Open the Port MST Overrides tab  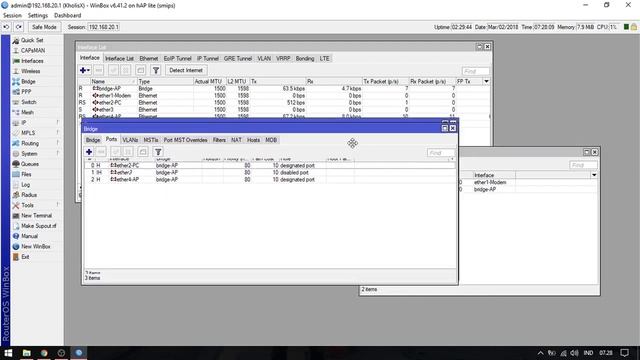coord(185,140)
